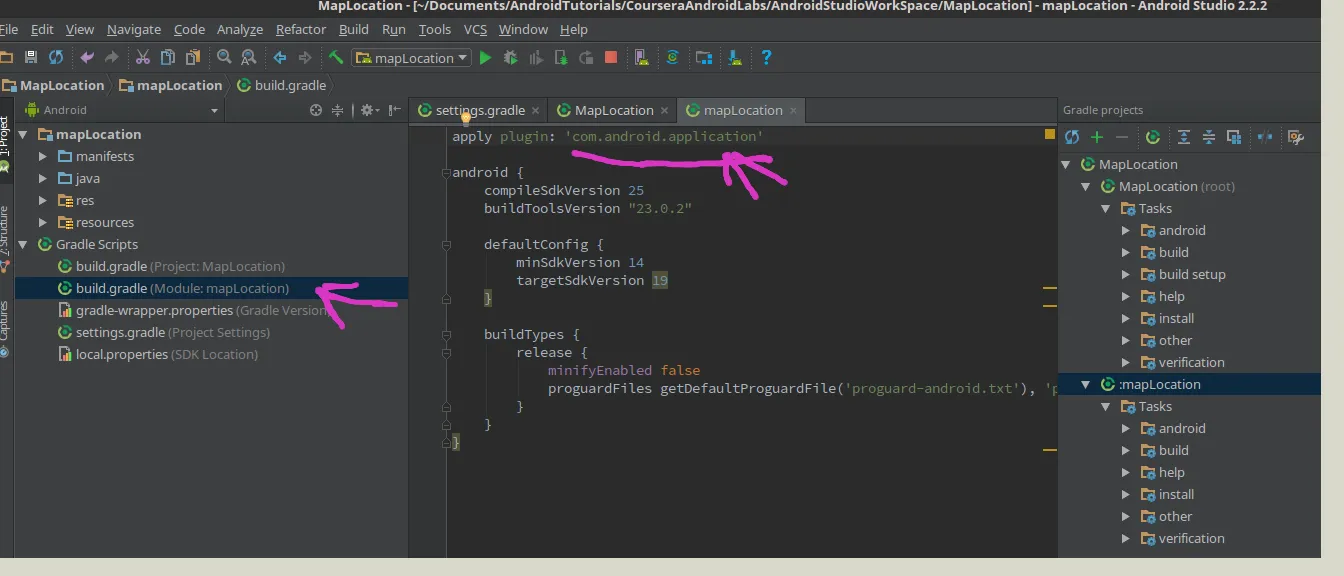Open Project panel settings gear
This screenshot has width=1344, height=576.
click(x=368, y=110)
